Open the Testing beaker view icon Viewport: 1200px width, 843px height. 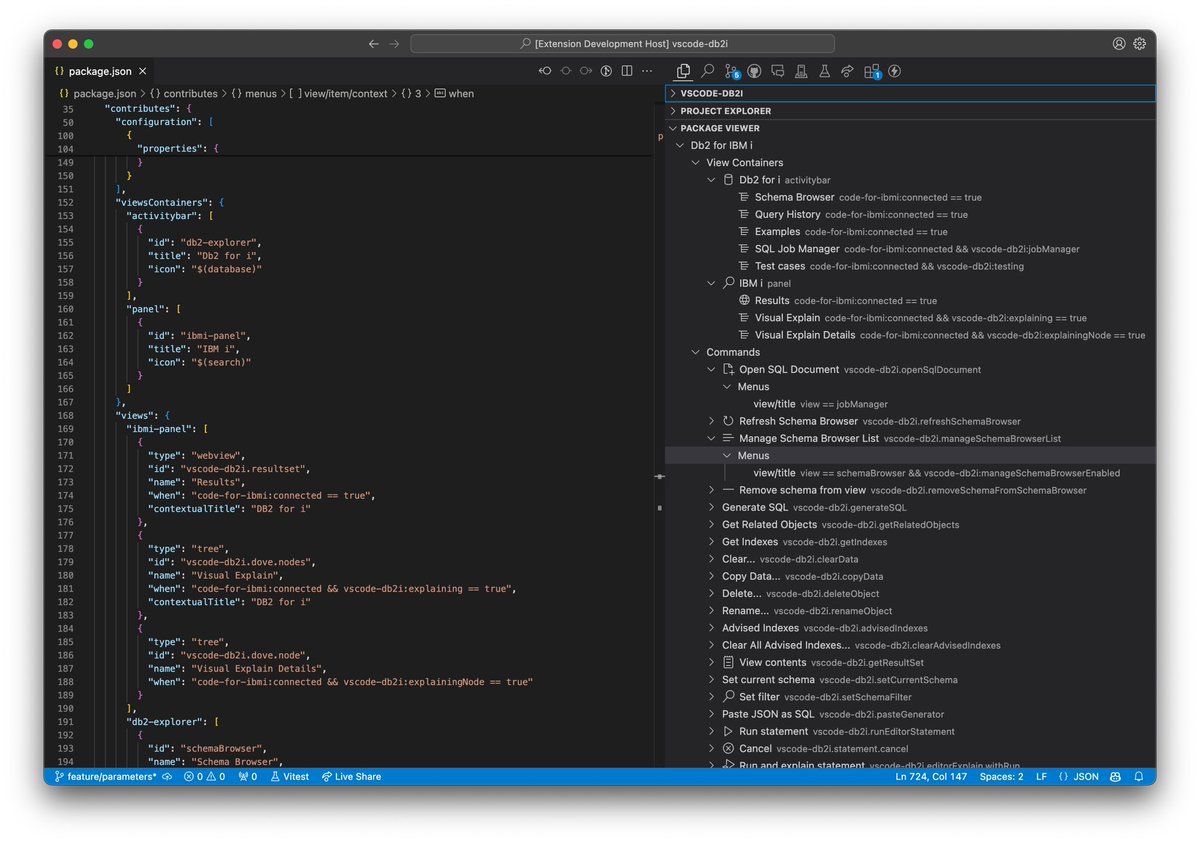[x=825, y=71]
